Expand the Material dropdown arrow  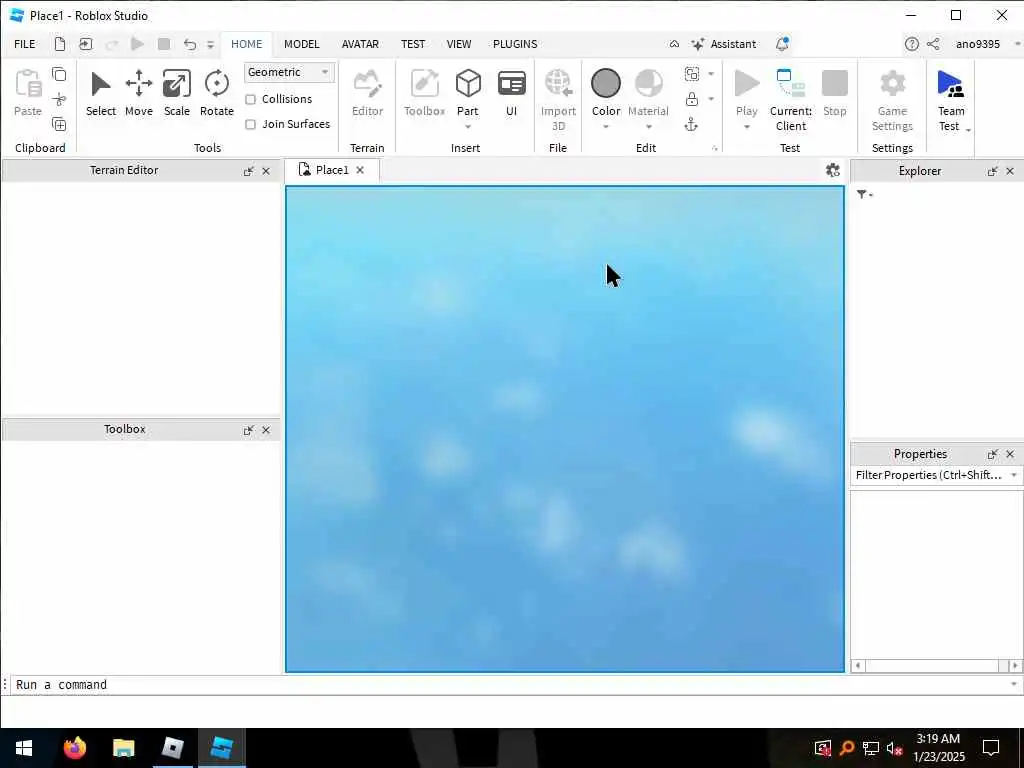pyautogui.click(x=648, y=126)
